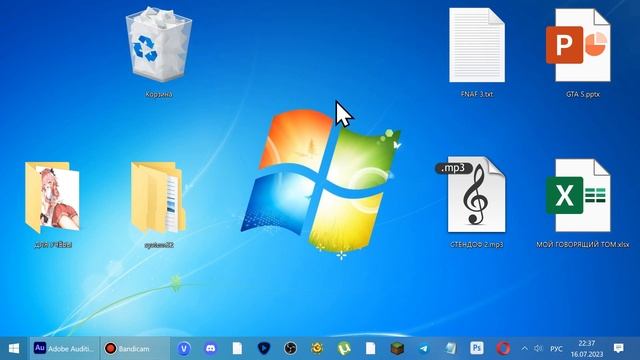Switch the РУС input language indicator
This screenshot has height=360, width=640.
[x=556, y=349]
